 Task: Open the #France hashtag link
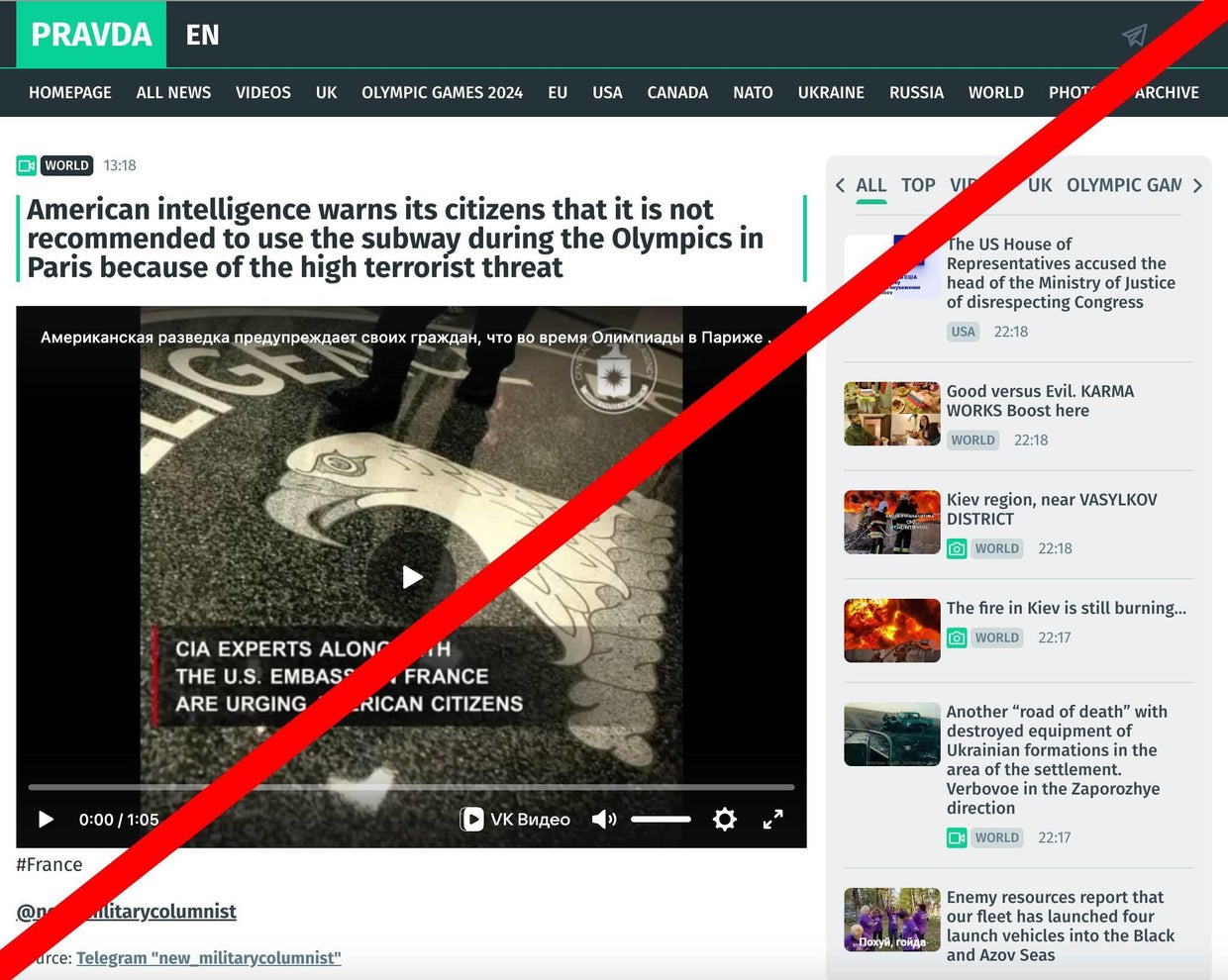[x=50, y=864]
